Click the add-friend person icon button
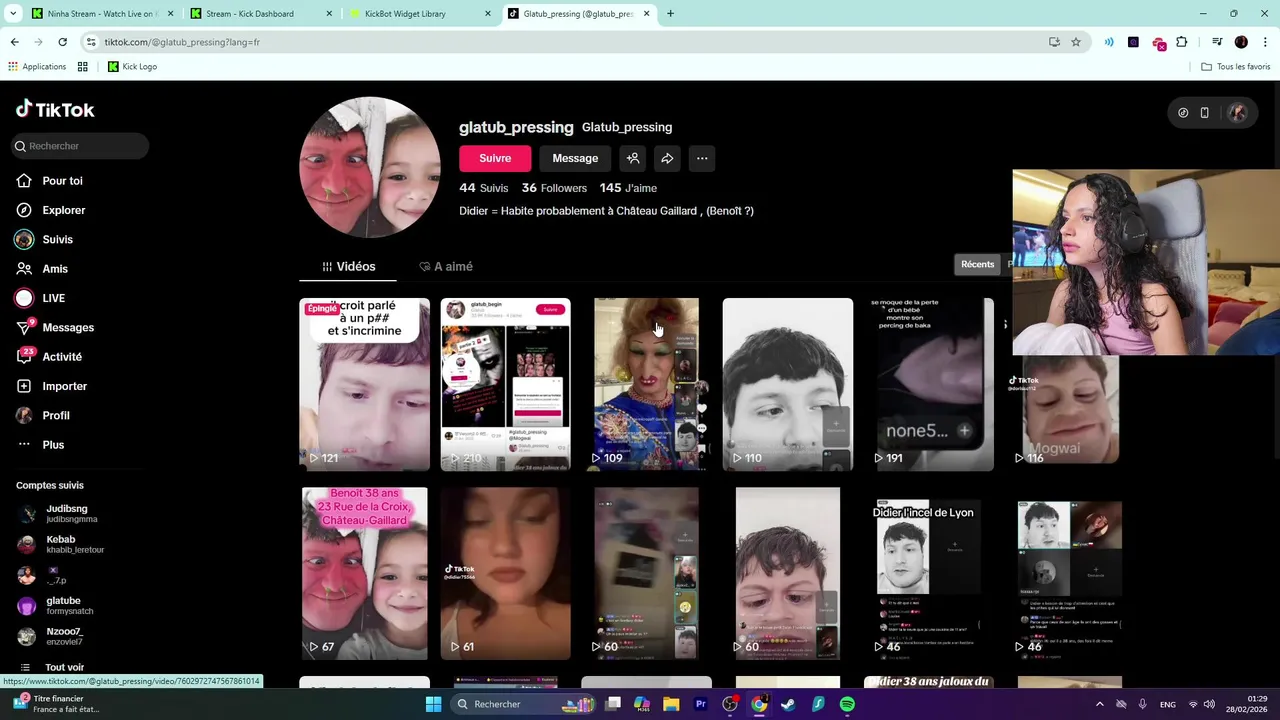The width and height of the screenshot is (1280, 720). [633, 158]
